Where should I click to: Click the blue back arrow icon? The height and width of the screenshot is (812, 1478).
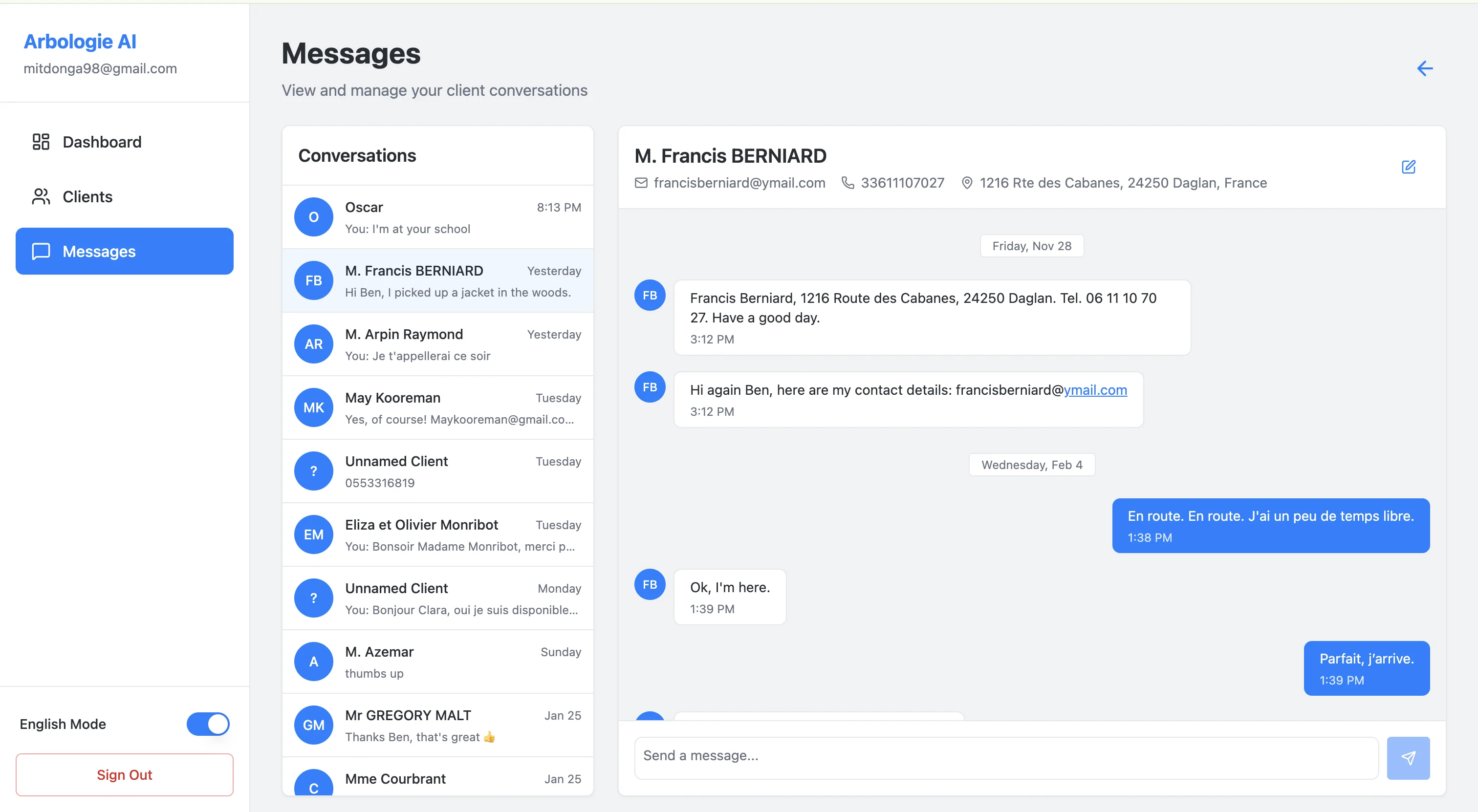[x=1425, y=69]
